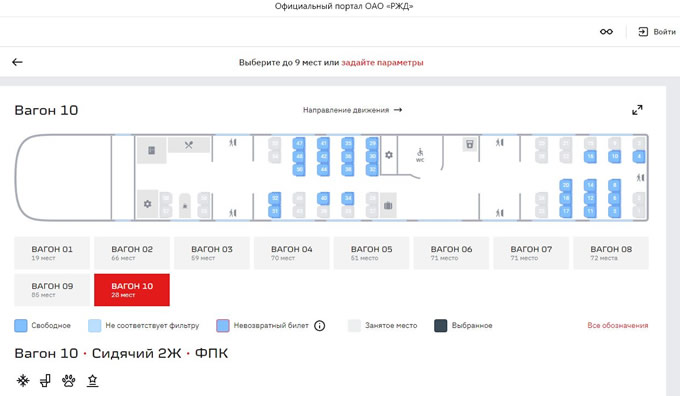Switch to Вагон 07 tab

pos(531,253)
